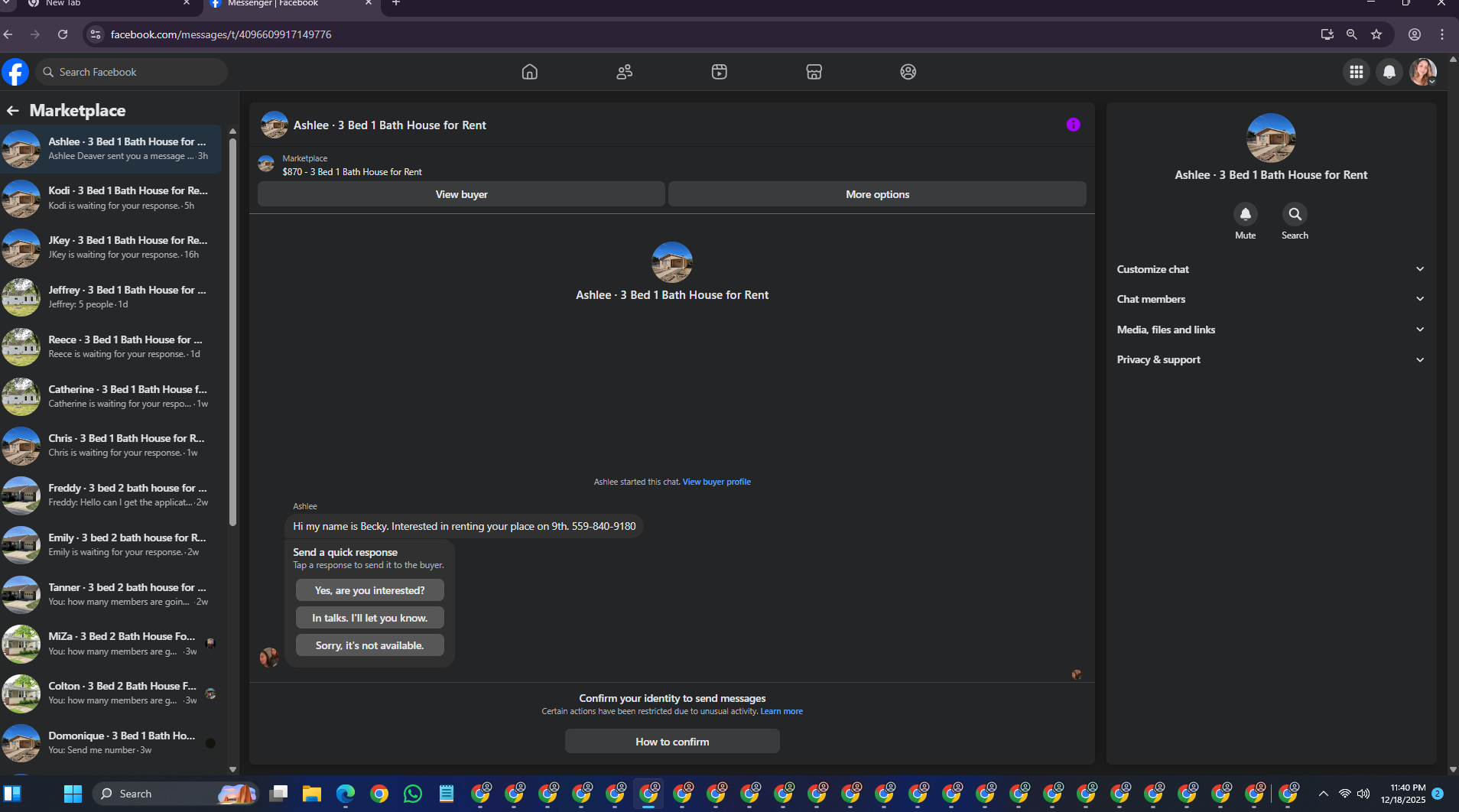Open Tanner conversation in chat list
Image resolution: width=1459 pixels, height=812 pixels.
click(x=112, y=594)
